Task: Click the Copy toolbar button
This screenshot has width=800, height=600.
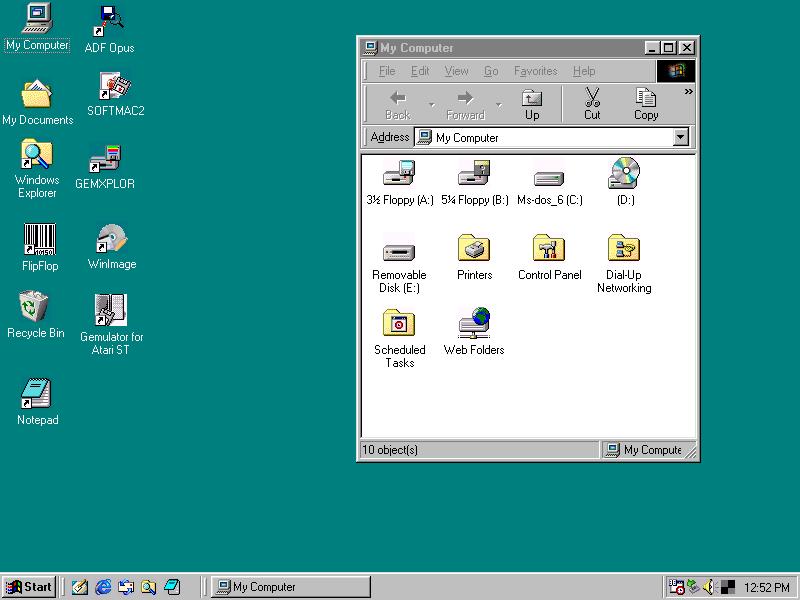Action: click(646, 104)
